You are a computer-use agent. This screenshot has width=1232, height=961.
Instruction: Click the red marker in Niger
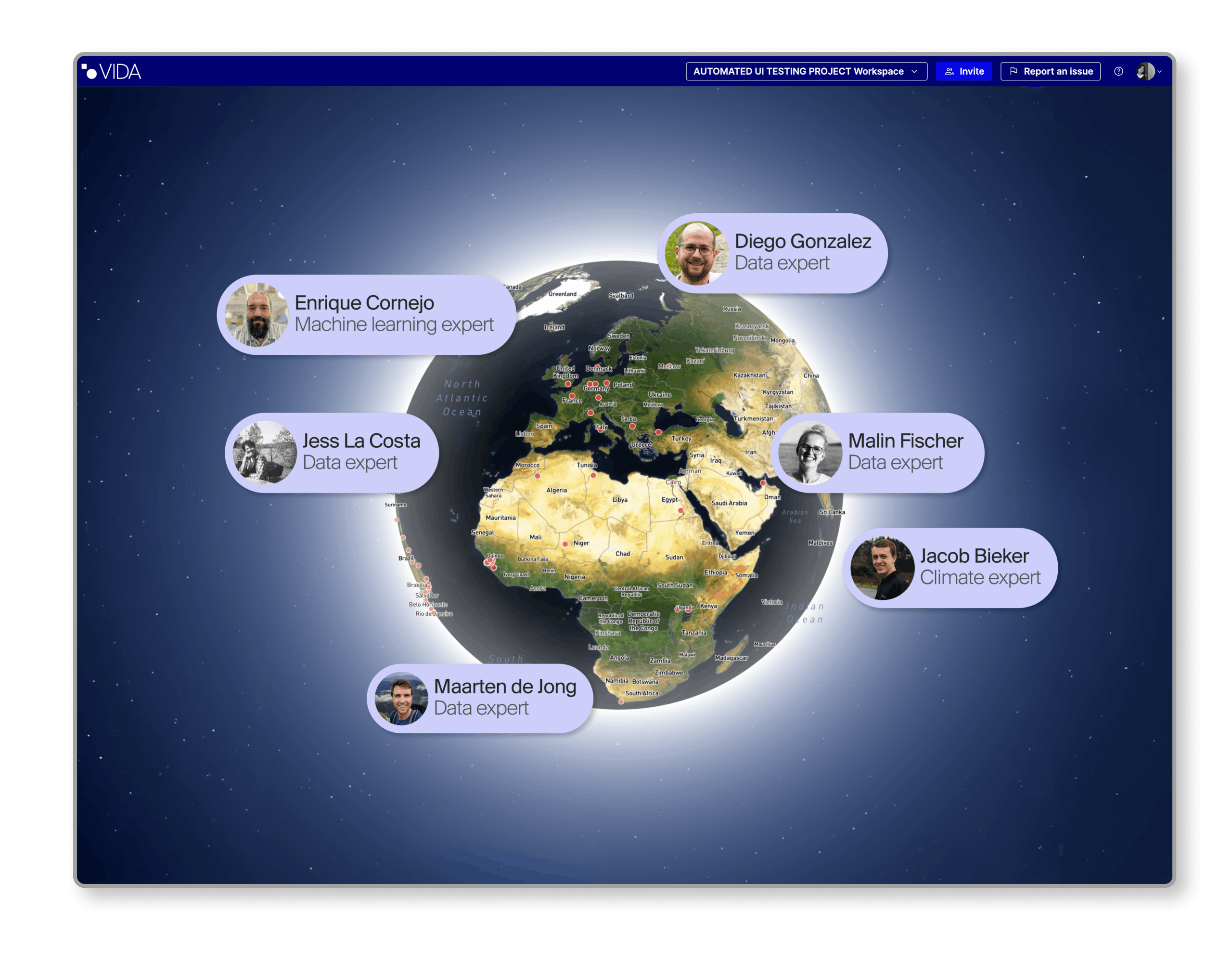(x=565, y=544)
